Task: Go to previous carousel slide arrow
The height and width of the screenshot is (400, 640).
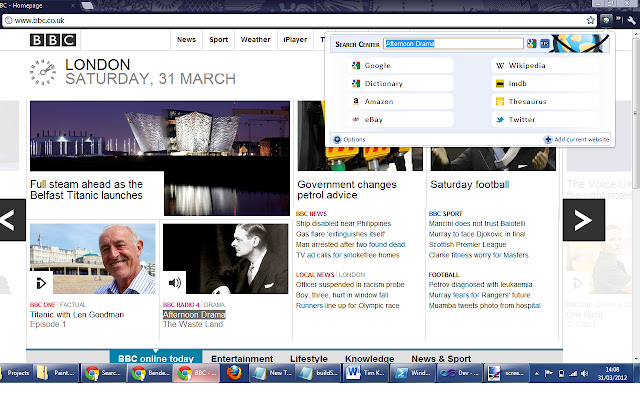Action: 9,220
